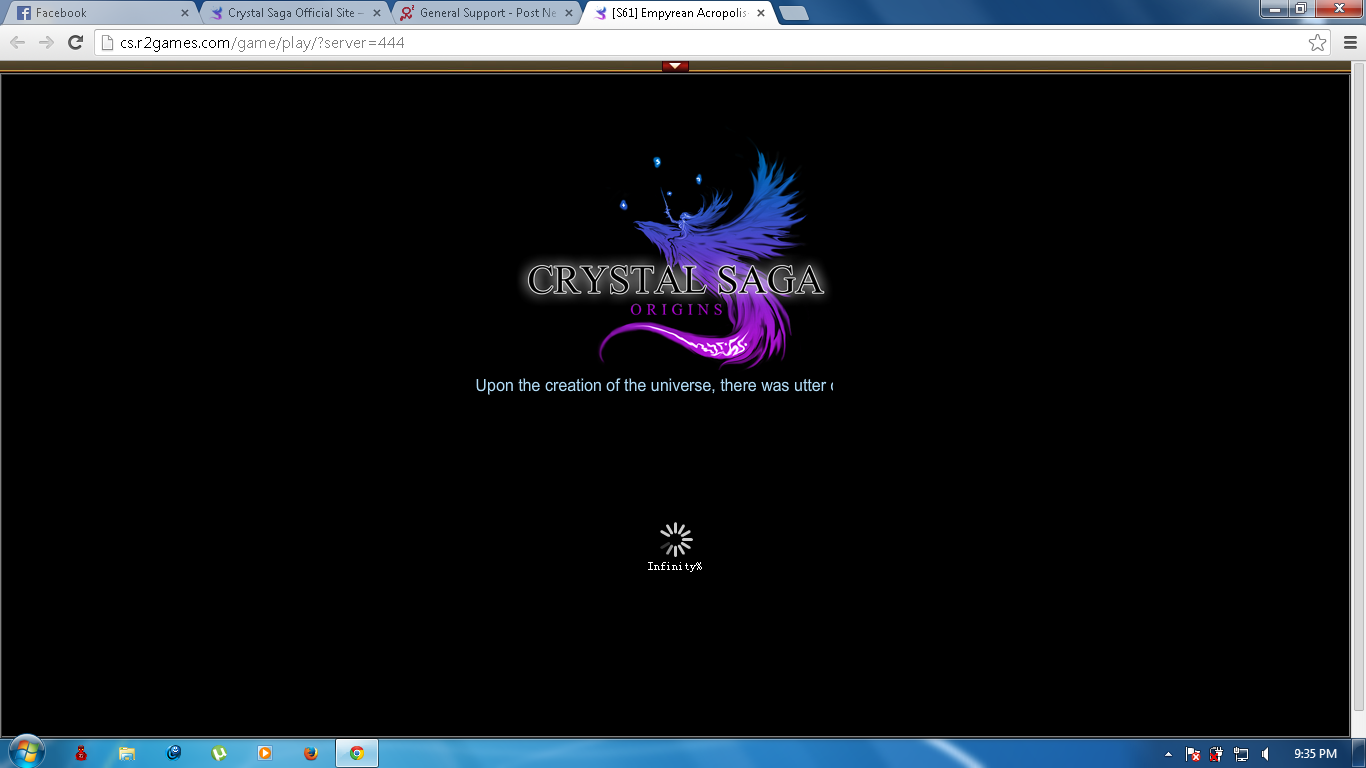
Task: Show hidden system tray icons
Action: click(1168, 754)
